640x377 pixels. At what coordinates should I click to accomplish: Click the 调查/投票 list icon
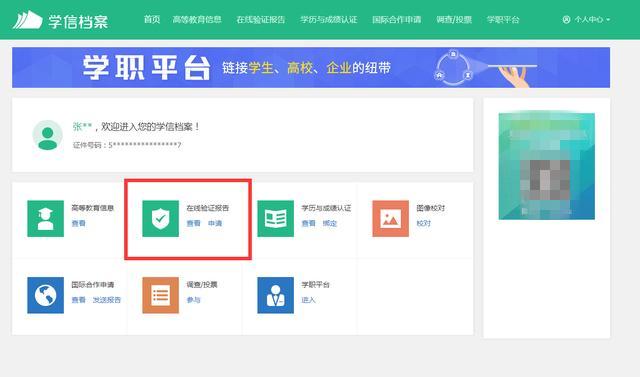(160, 295)
